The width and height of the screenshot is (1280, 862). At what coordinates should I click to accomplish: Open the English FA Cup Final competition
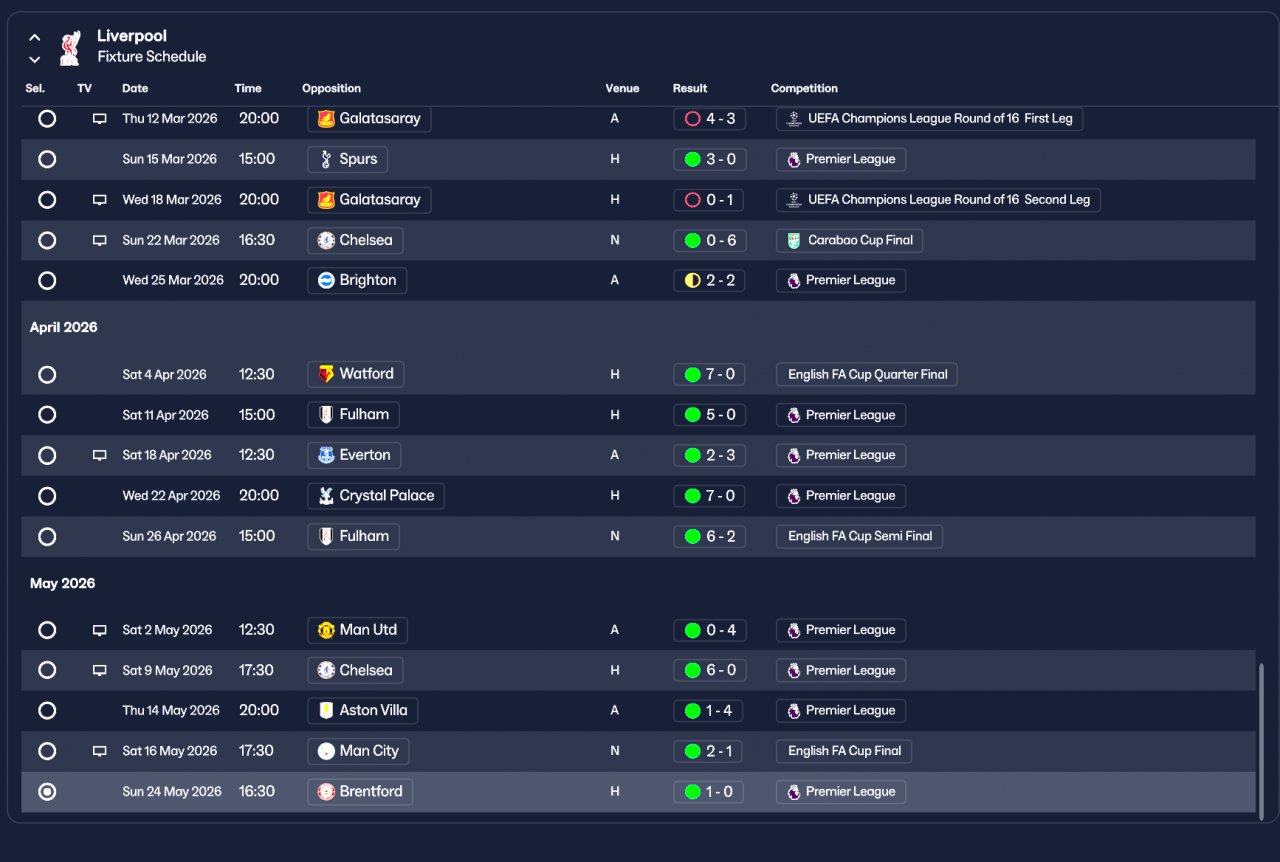click(x=844, y=751)
